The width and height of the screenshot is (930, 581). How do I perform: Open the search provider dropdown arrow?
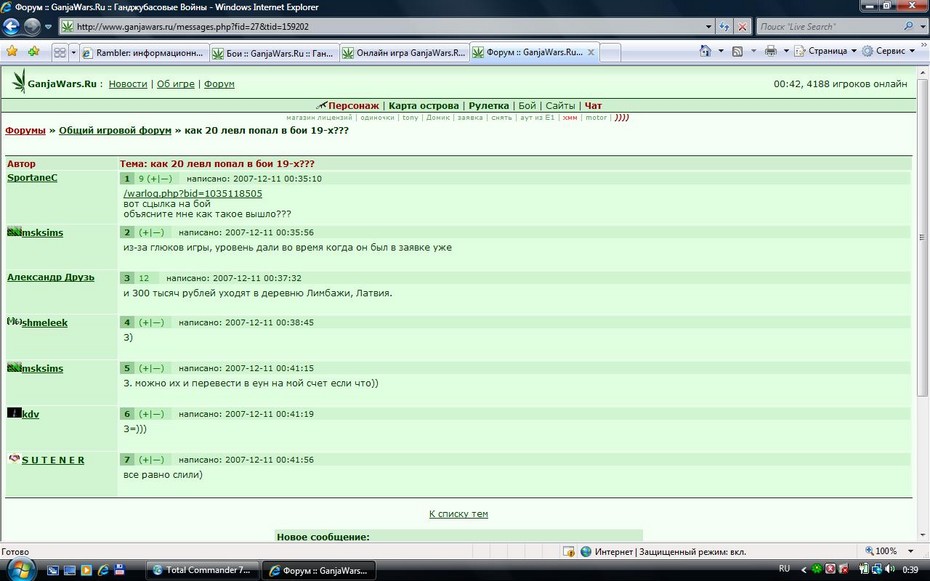pyautogui.click(x=922, y=27)
